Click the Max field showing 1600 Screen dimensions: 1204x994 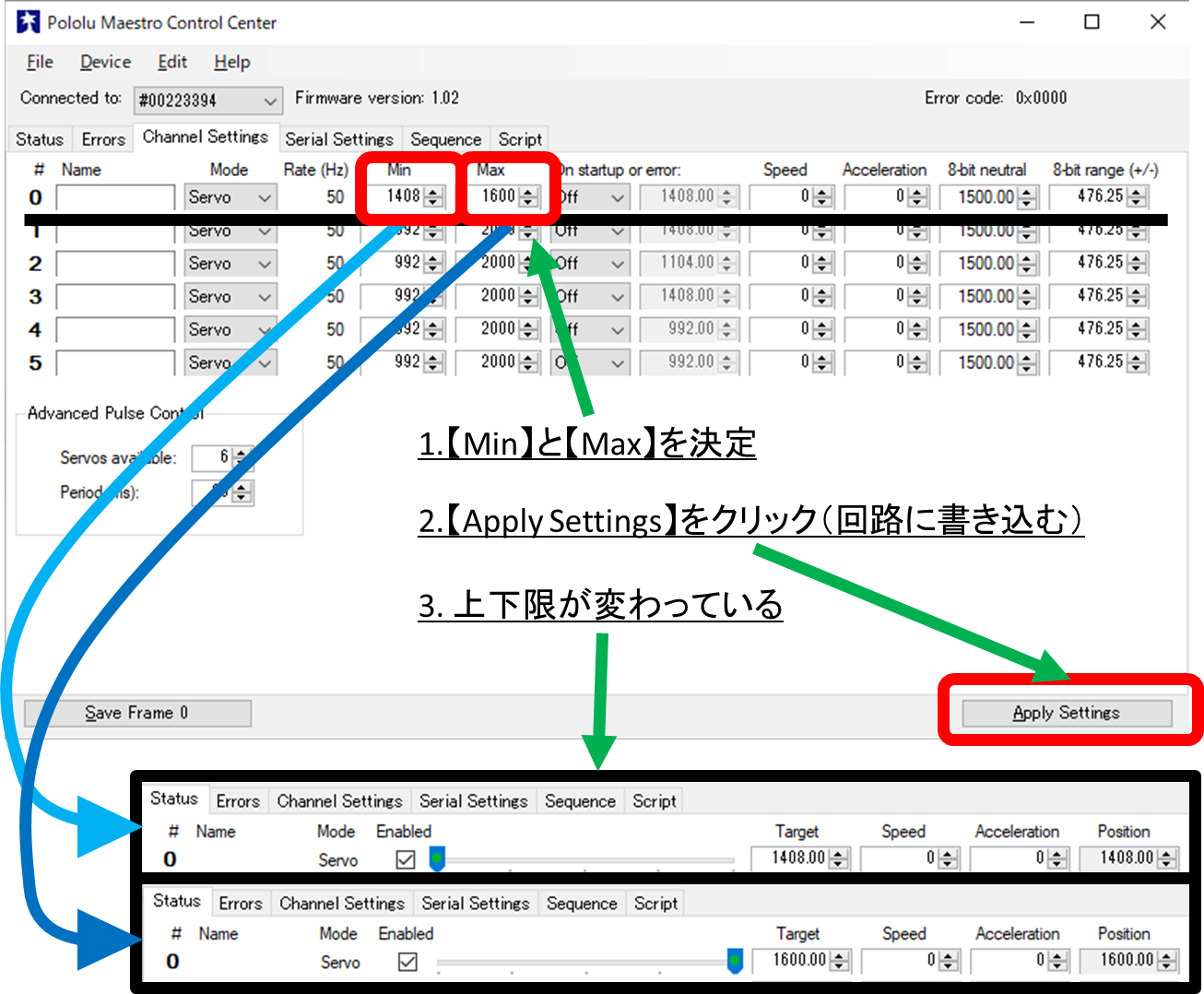tap(491, 196)
